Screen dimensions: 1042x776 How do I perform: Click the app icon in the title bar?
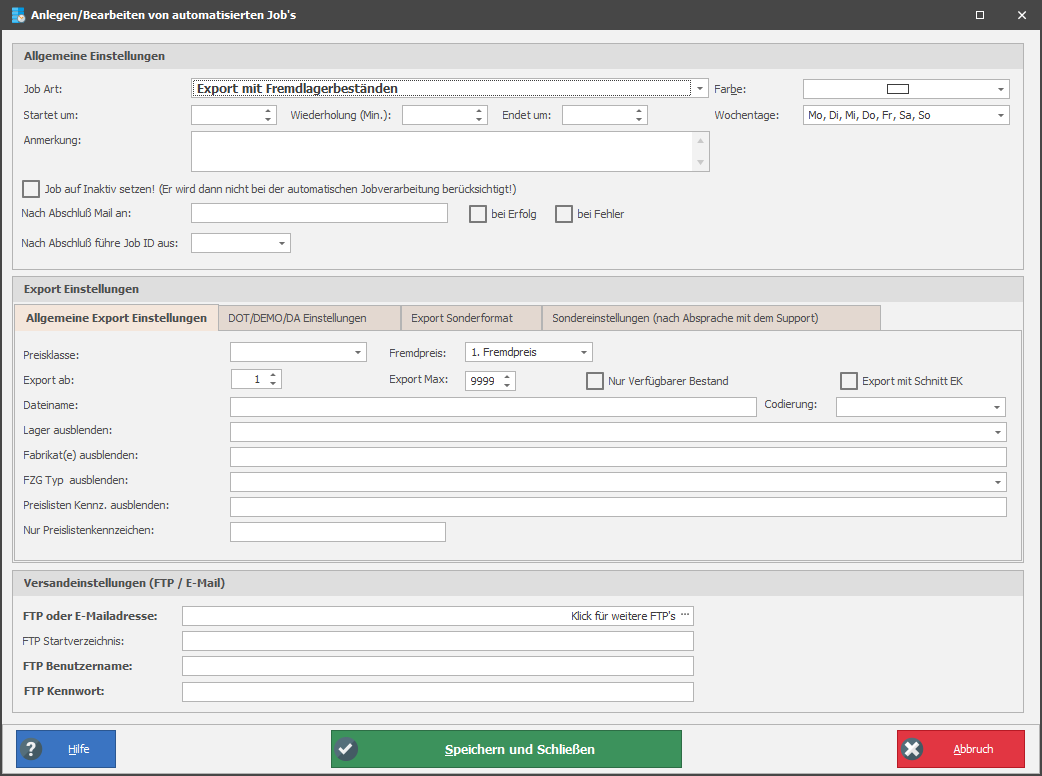(18, 15)
